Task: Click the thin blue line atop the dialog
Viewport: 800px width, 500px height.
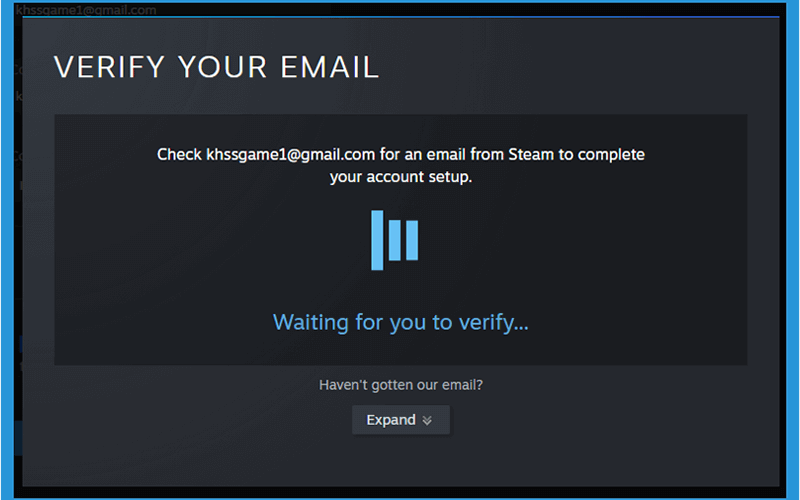Action: click(401, 17)
